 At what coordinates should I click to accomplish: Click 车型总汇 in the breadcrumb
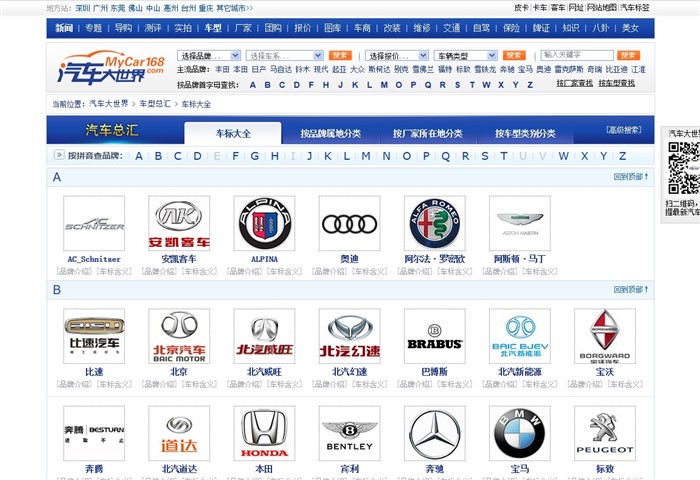point(155,104)
